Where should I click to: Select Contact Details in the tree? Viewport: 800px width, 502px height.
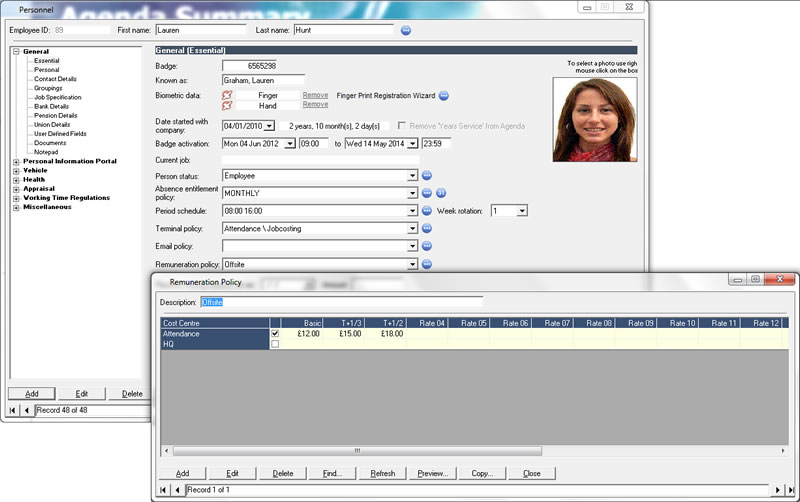[55, 79]
